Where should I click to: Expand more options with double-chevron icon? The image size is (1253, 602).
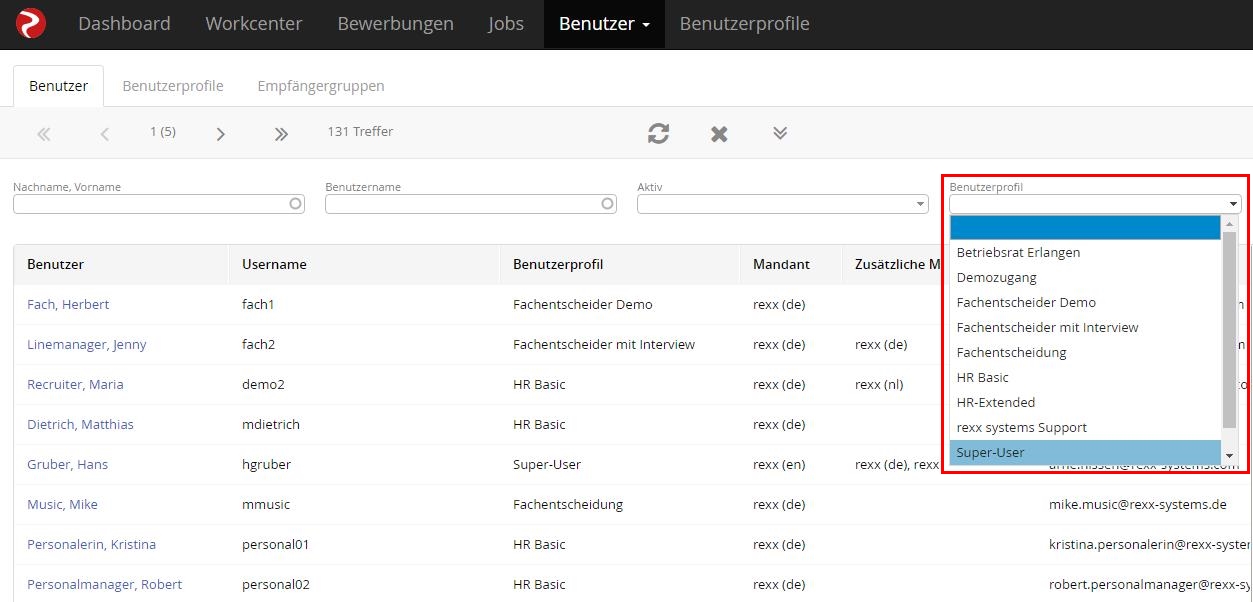(x=780, y=133)
